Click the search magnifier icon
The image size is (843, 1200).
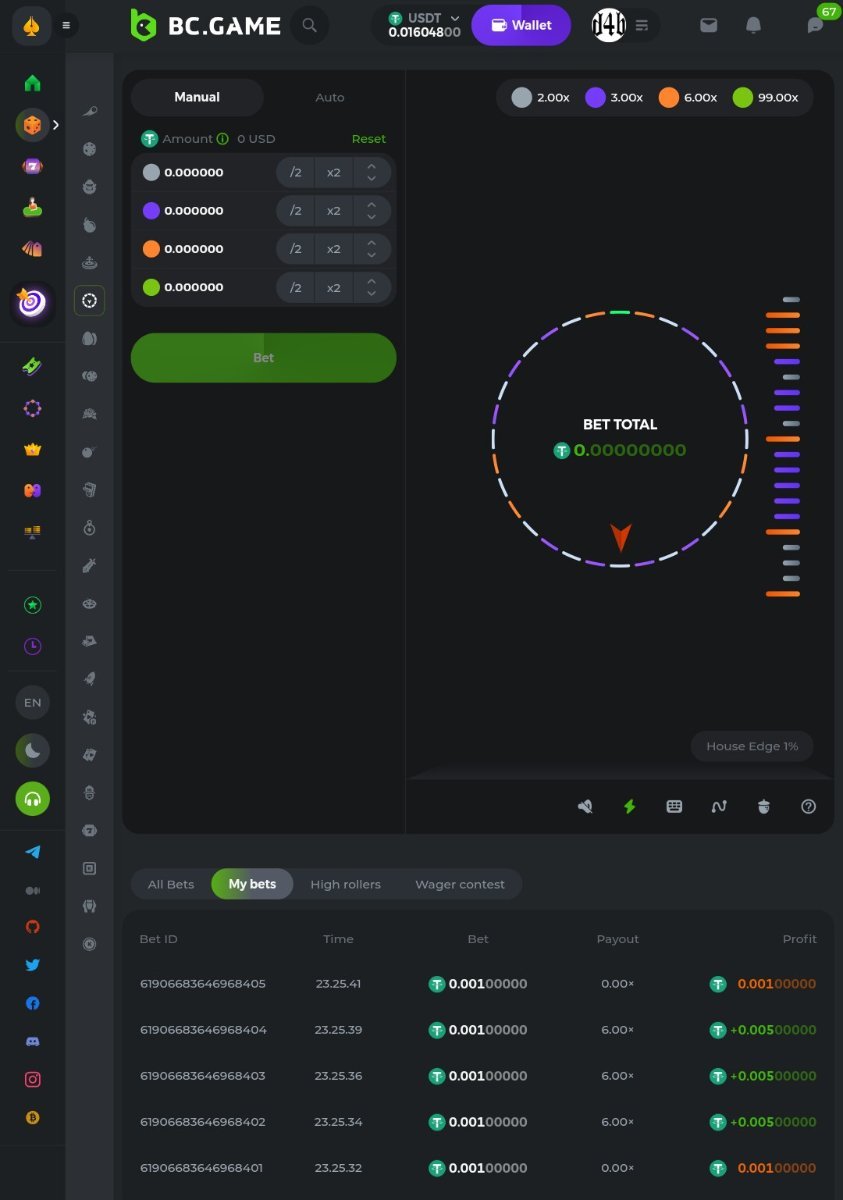pyautogui.click(x=310, y=25)
